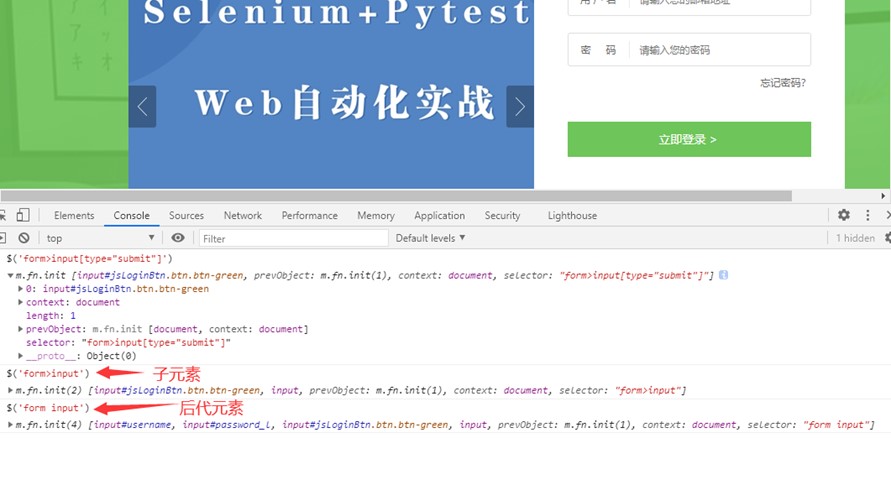Open the Console tab
Viewport: 891px width, 485px height.
(131, 215)
